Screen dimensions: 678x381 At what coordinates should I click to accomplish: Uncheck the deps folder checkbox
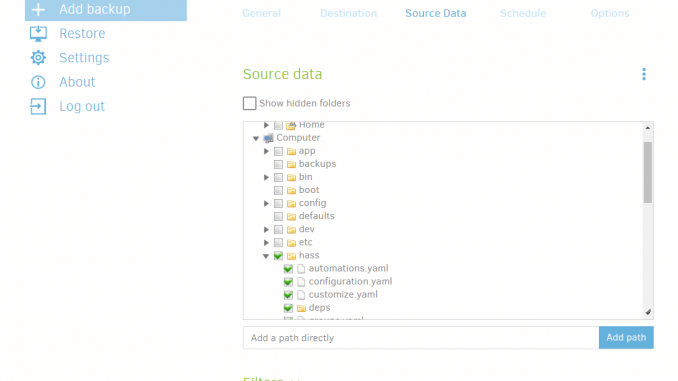tap(288, 308)
